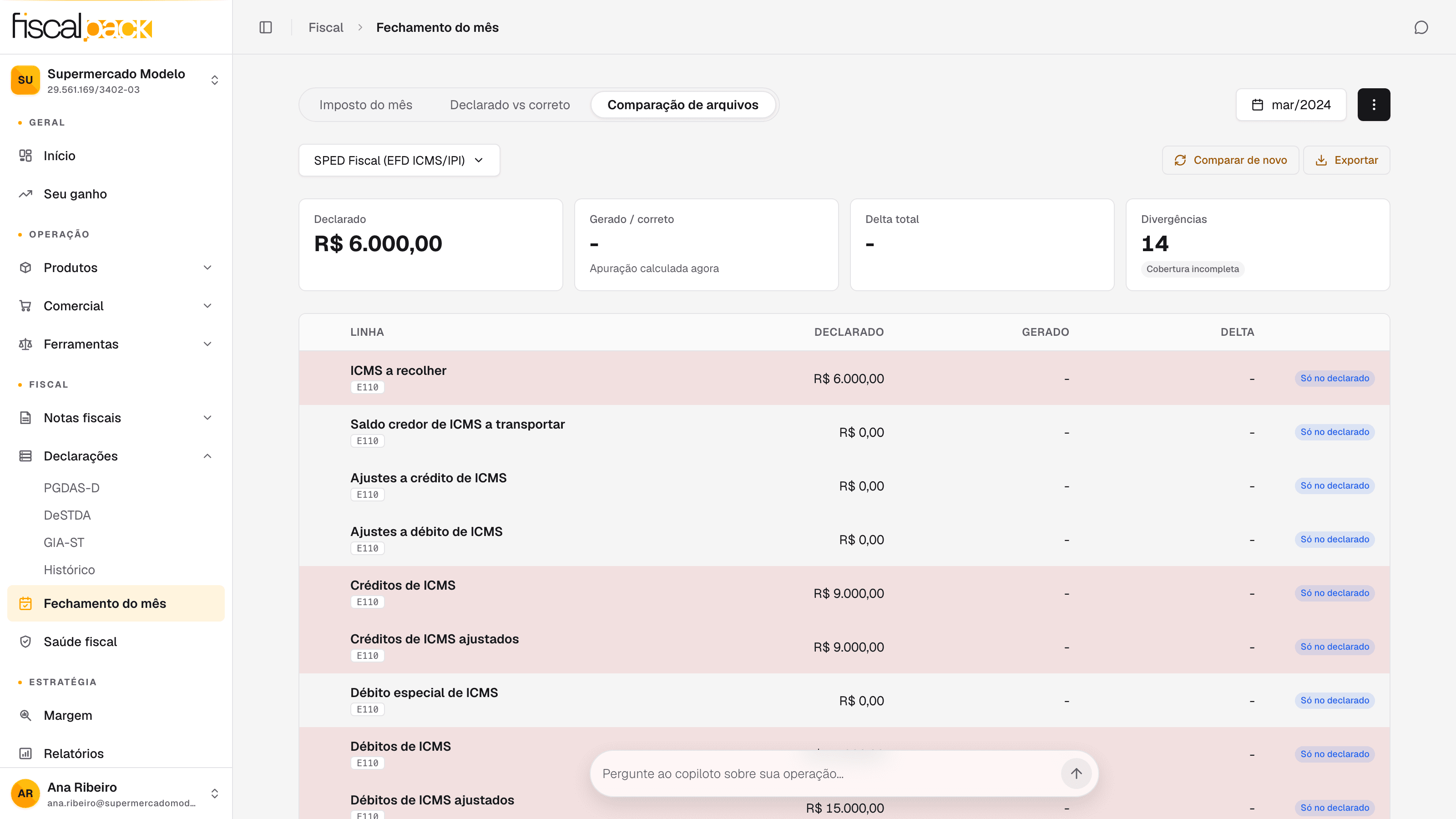1456x819 pixels.
Task: Click the Declarações list icon
Action: [x=25, y=455]
